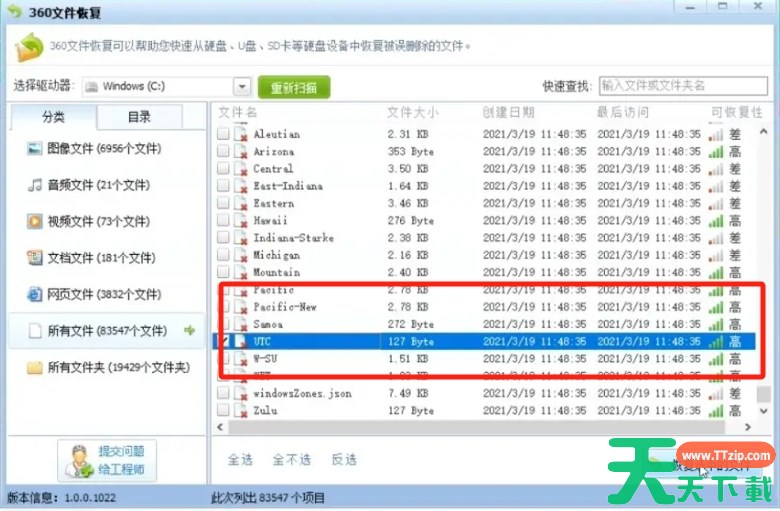Switch to the 目录 tab
780x511 pixels.
click(x=139, y=117)
